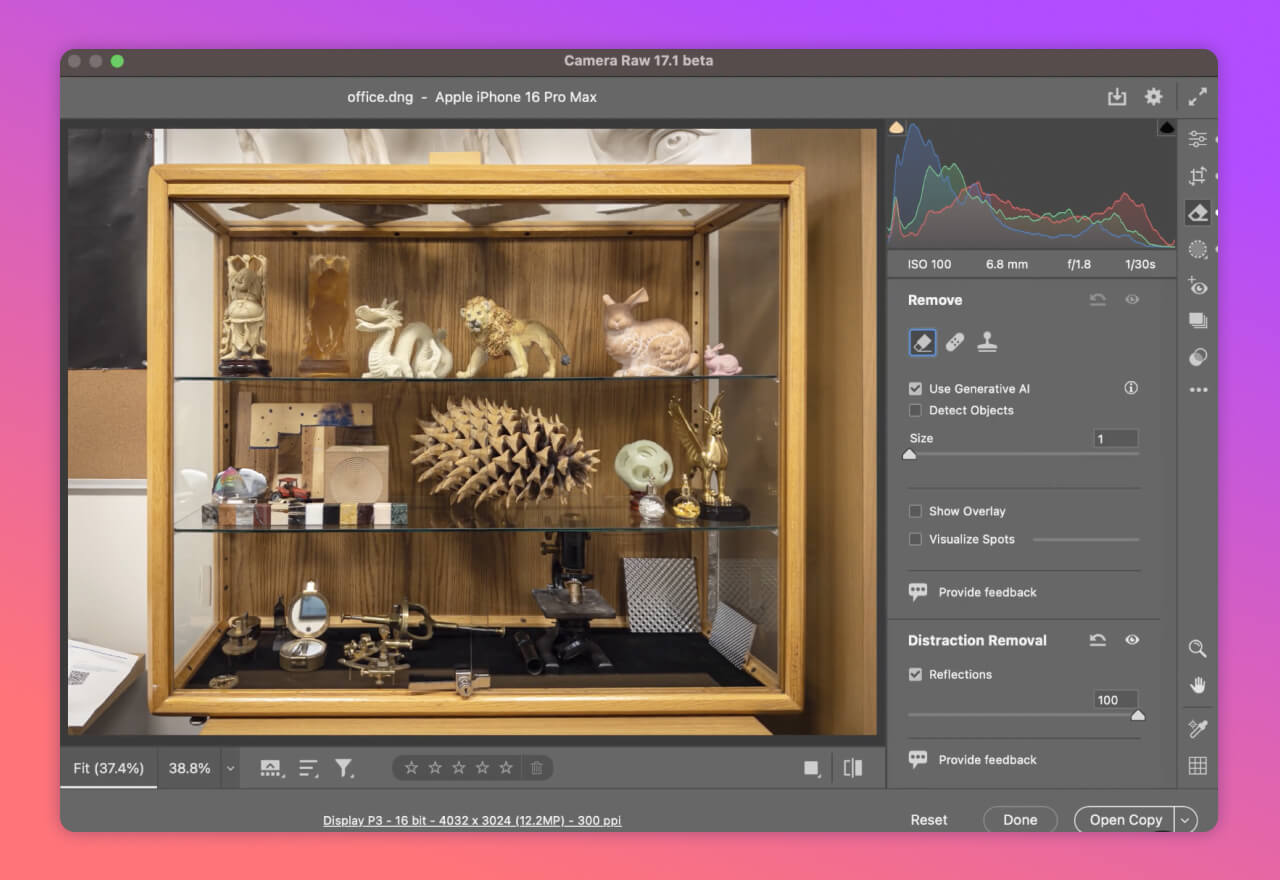Enable Show Overlay
This screenshot has width=1280, height=880.
point(914,511)
